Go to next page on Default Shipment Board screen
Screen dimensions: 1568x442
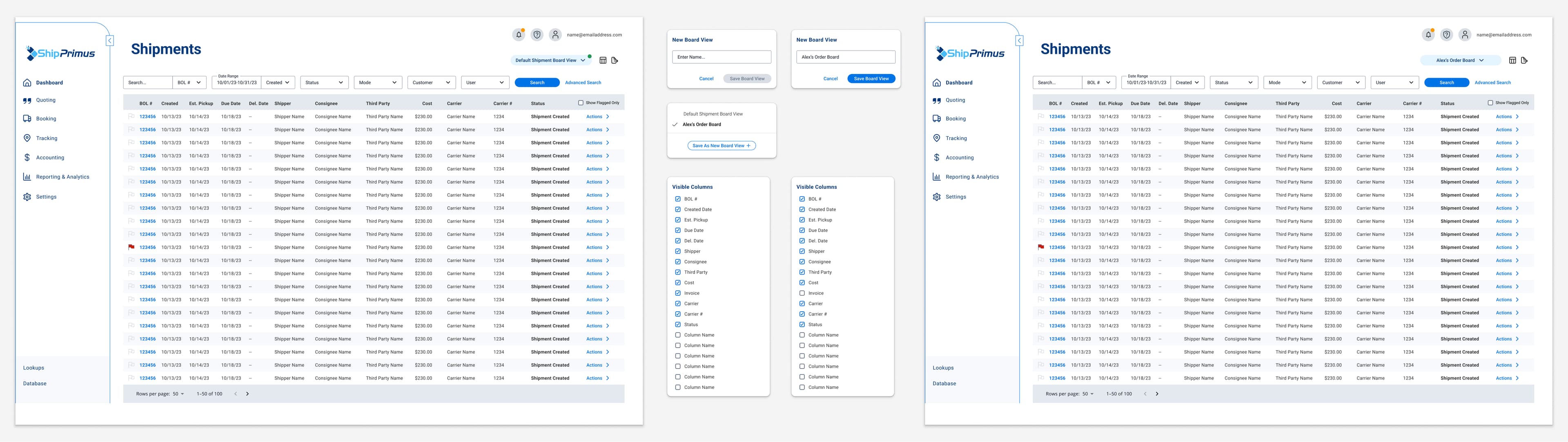click(x=247, y=394)
